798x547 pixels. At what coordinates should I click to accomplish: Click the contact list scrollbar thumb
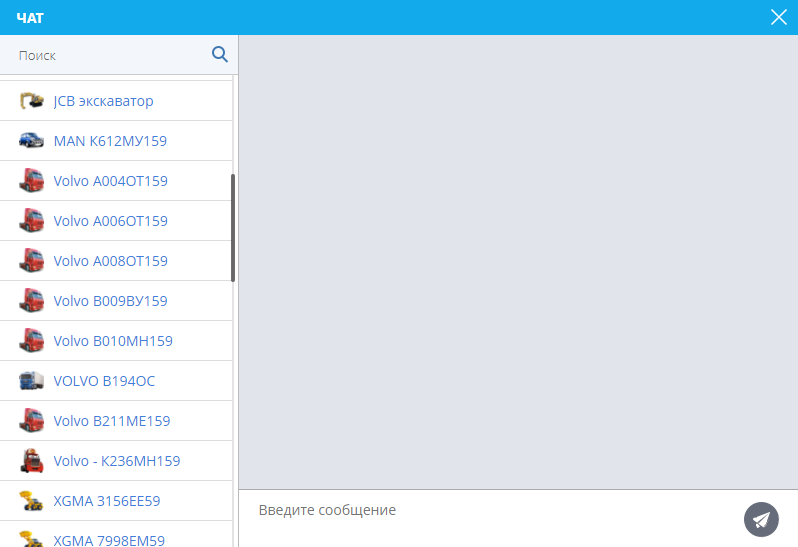[233, 228]
